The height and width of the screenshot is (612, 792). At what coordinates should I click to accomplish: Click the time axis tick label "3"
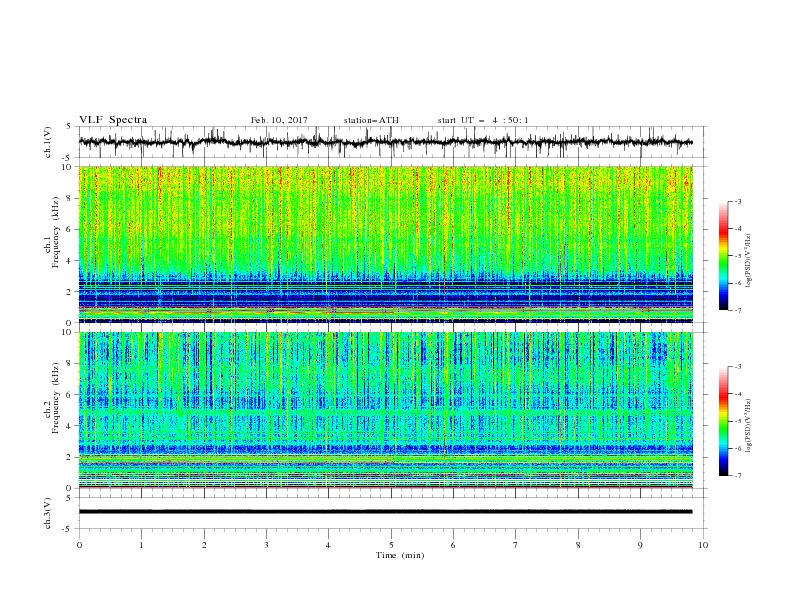(267, 545)
